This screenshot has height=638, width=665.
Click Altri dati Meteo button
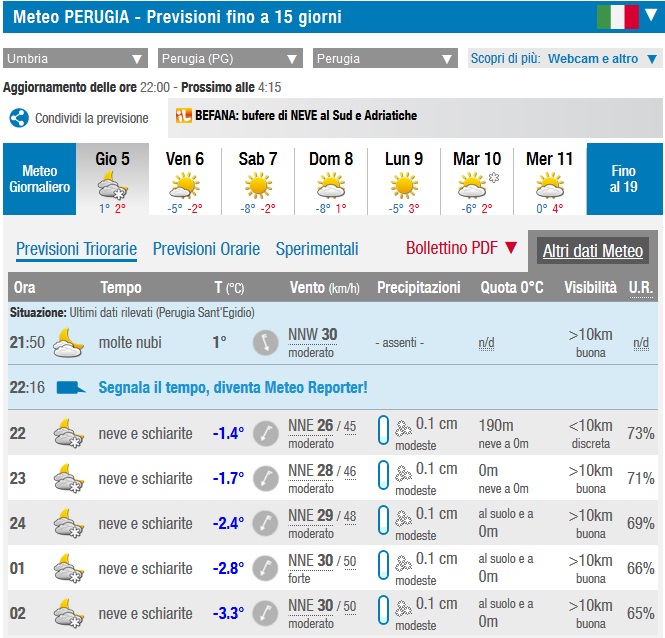click(x=593, y=251)
